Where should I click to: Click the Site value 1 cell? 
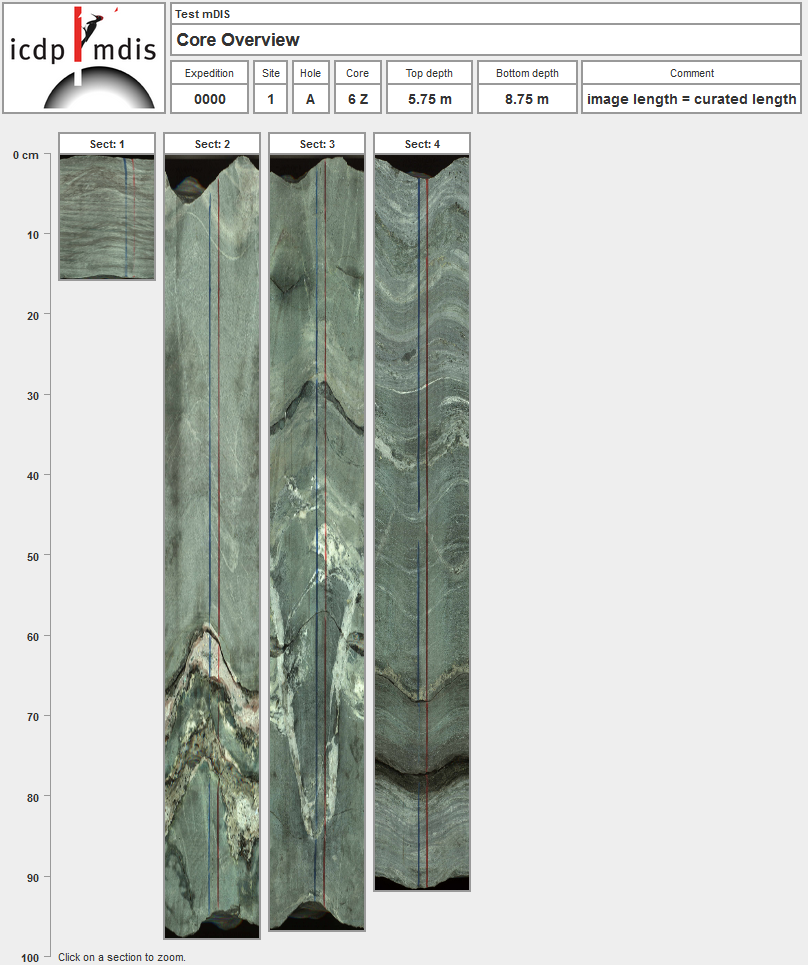click(x=271, y=99)
